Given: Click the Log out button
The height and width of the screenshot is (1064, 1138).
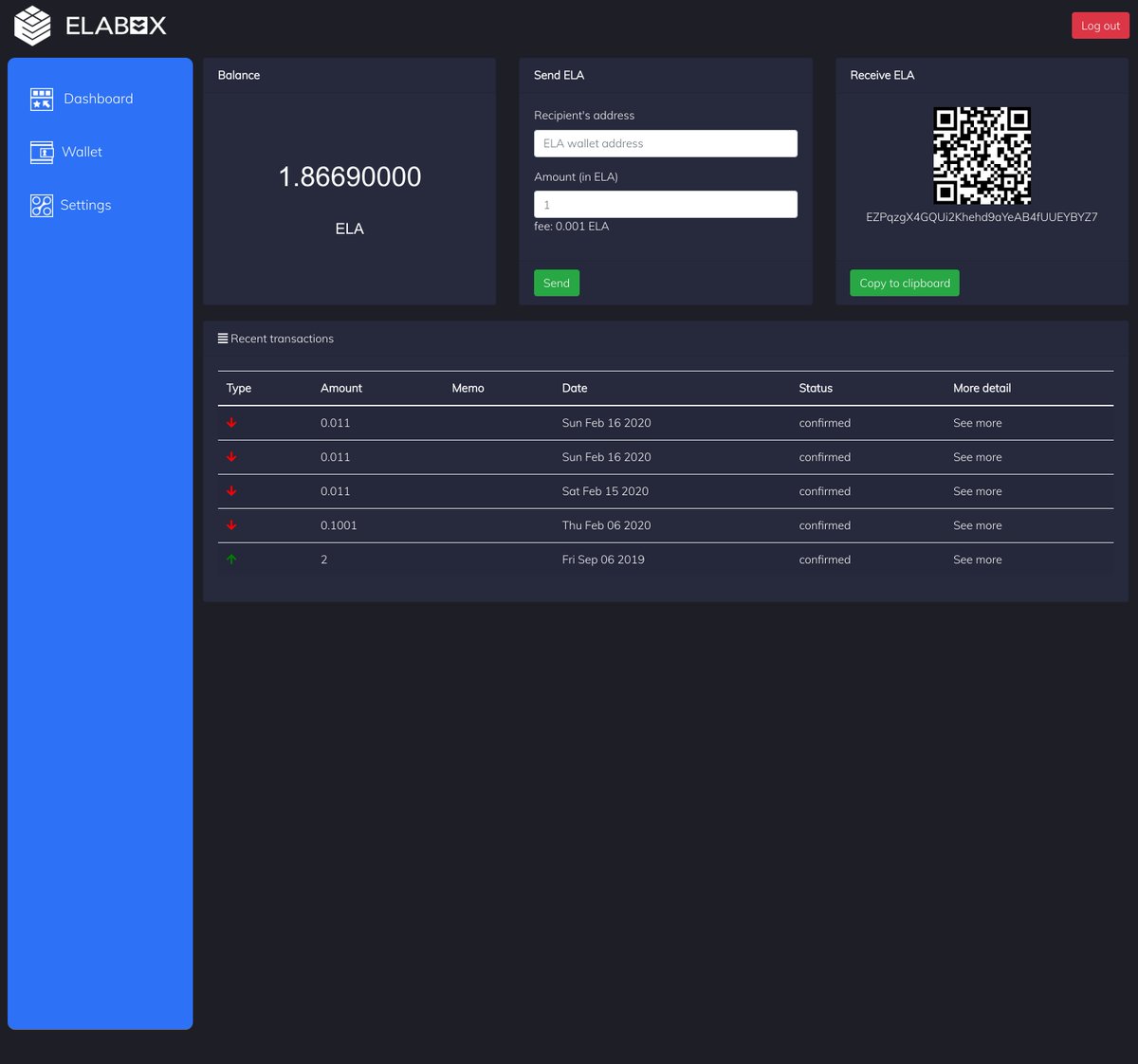Looking at the screenshot, I should pyautogui.click(x=1100, y=25).
